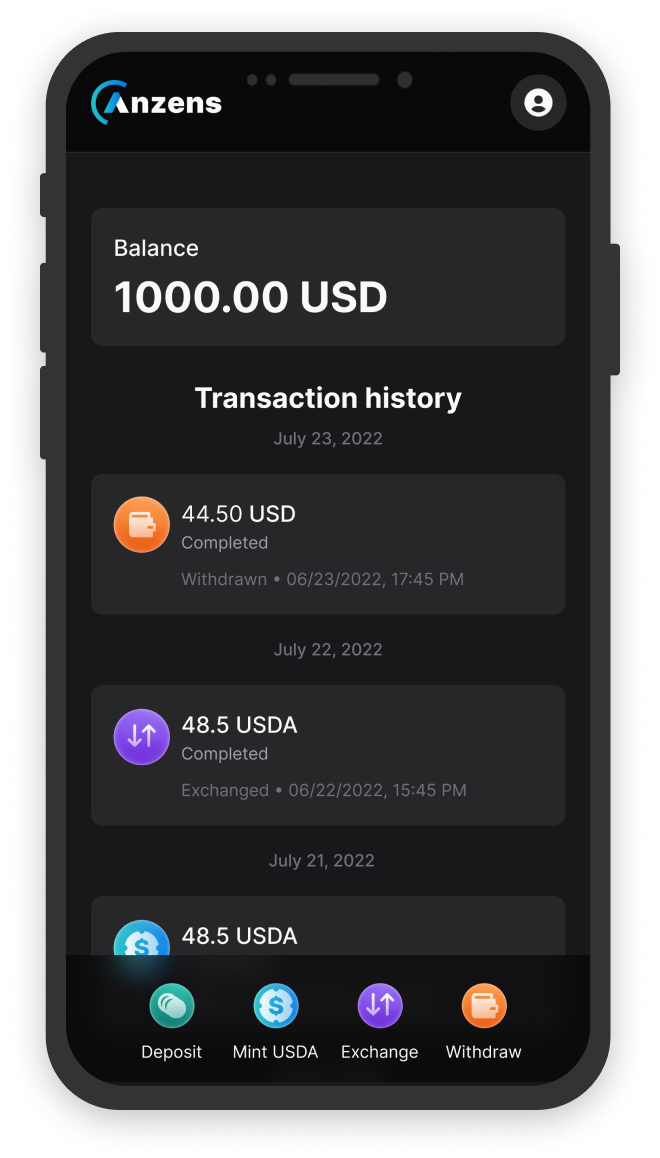This screenshot has height=1158, width=660.
Task: Click the Transaction history heading
Action: (x=328, y=398)
